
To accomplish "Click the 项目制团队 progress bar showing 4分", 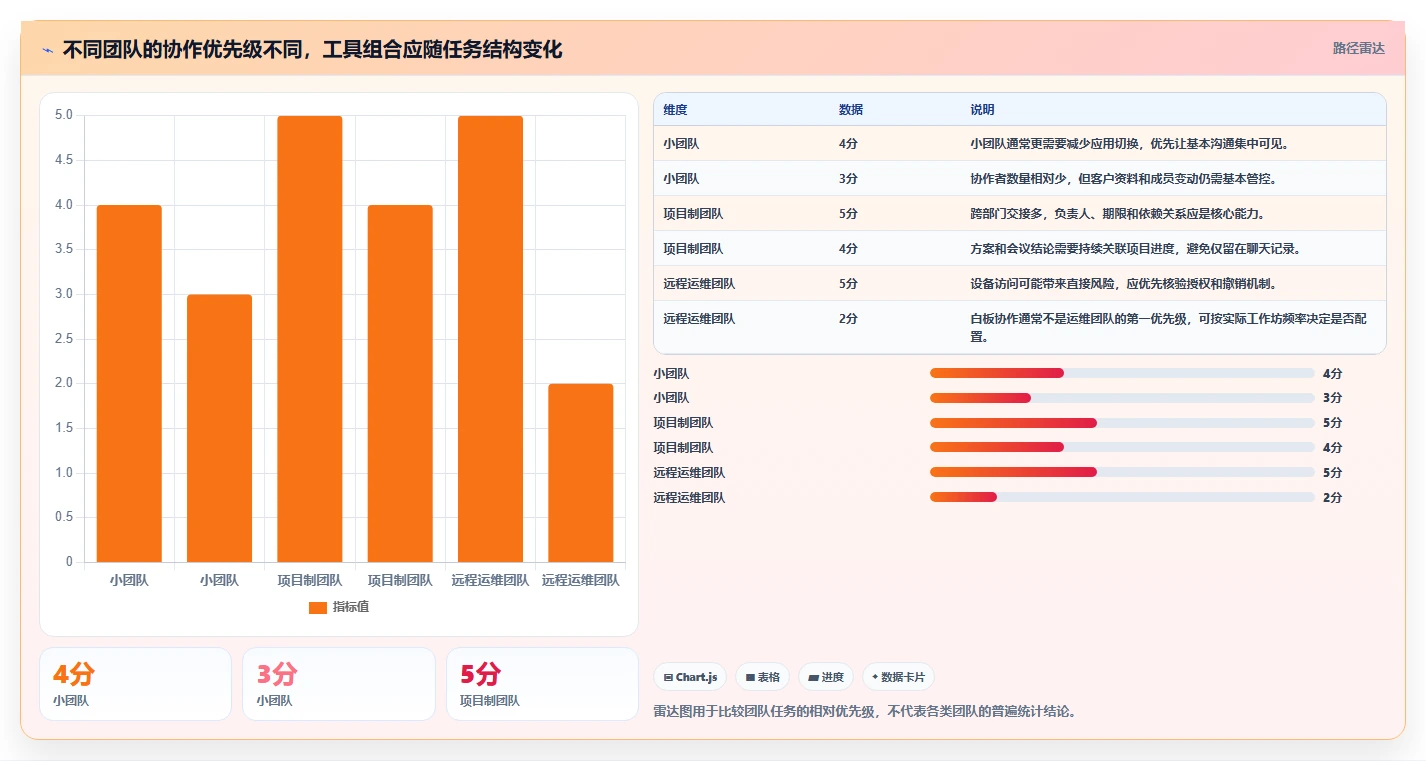I will [1122, 448].
